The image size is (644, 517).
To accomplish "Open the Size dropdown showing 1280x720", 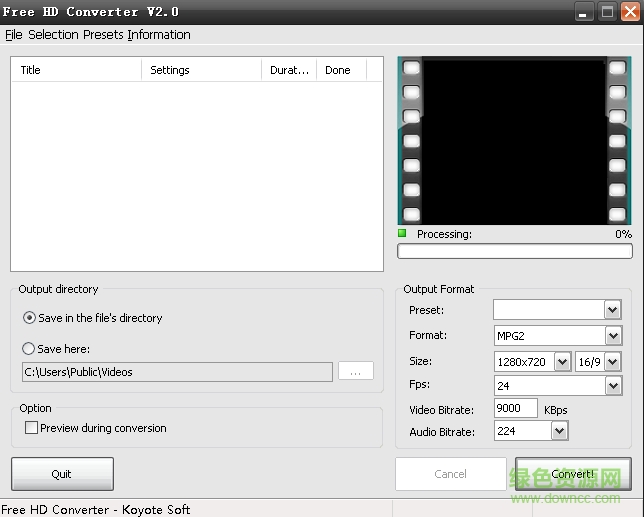I will pyautogui.click(x=562, y=362).
